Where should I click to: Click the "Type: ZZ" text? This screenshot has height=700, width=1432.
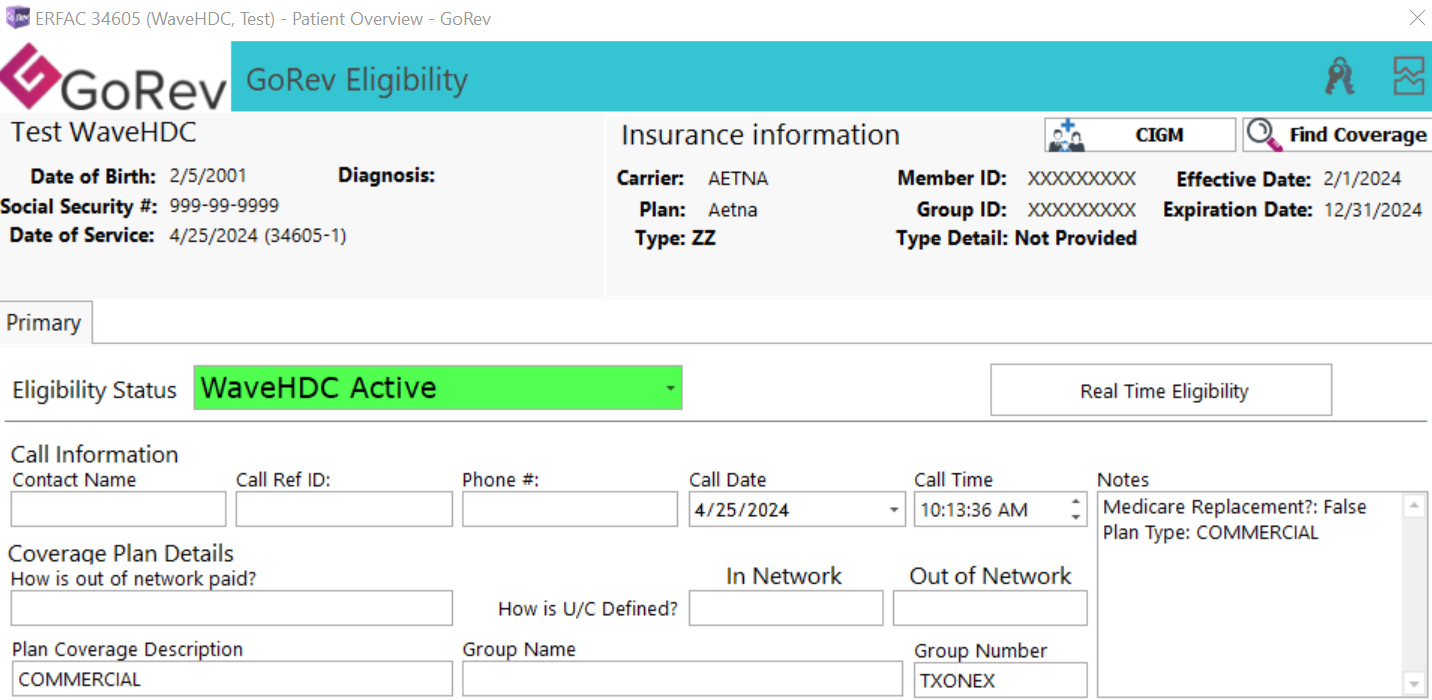675,239
